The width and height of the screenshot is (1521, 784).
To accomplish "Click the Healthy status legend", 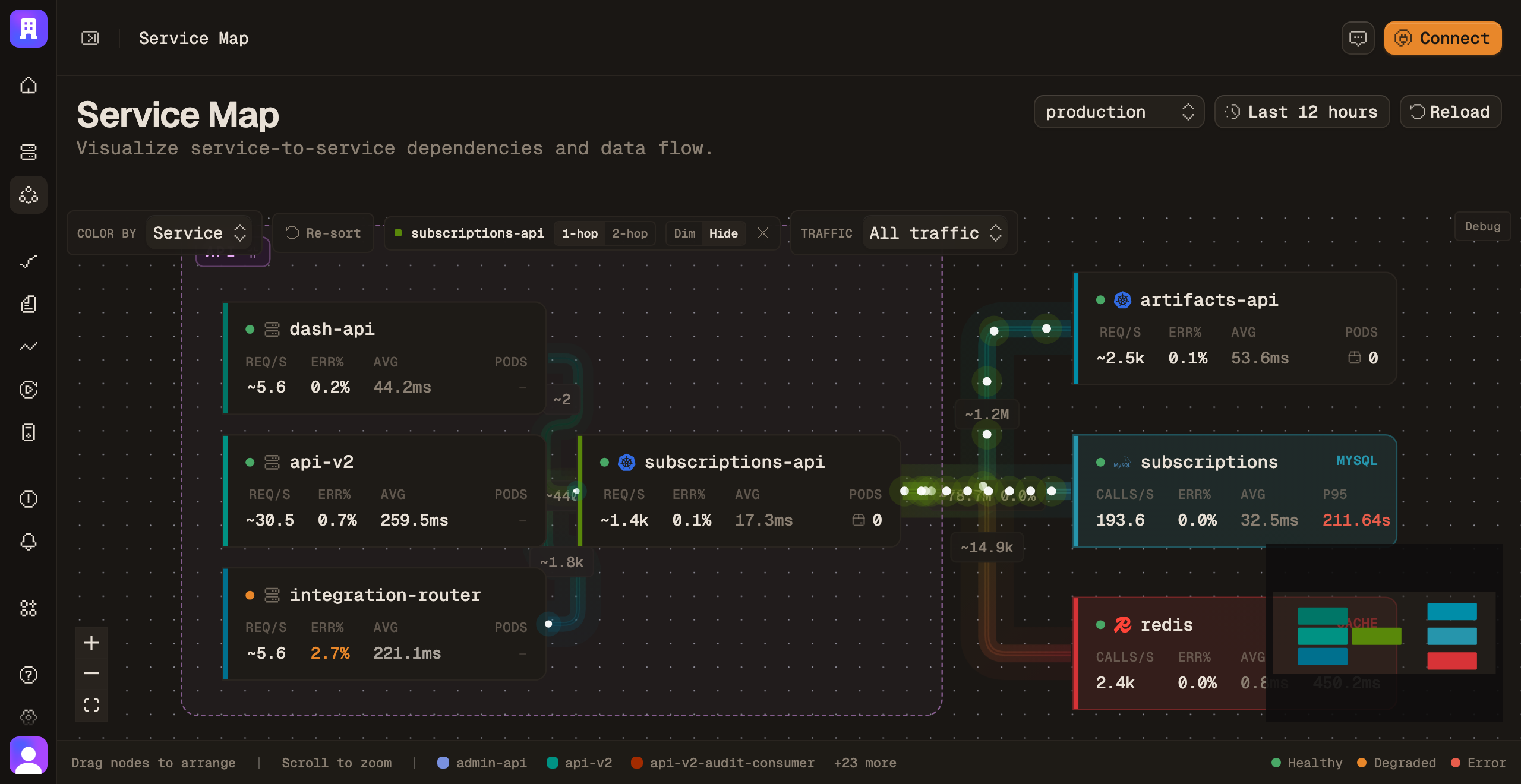I will click(1307, 763).
